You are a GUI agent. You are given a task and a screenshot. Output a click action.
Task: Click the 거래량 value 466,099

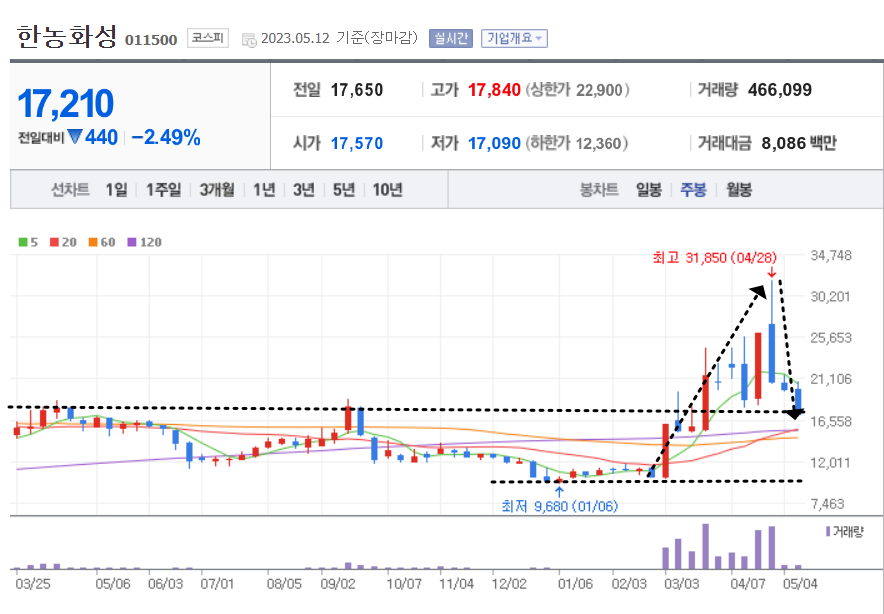[780, 90]
